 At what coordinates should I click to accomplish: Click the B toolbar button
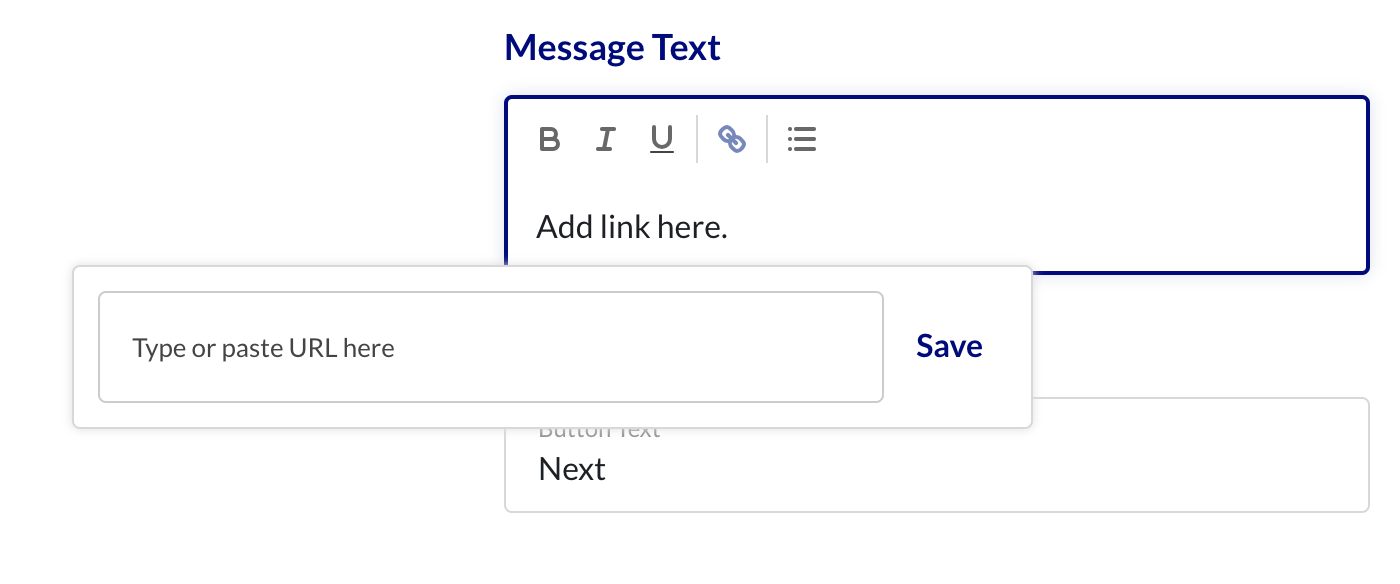point(549,139)
